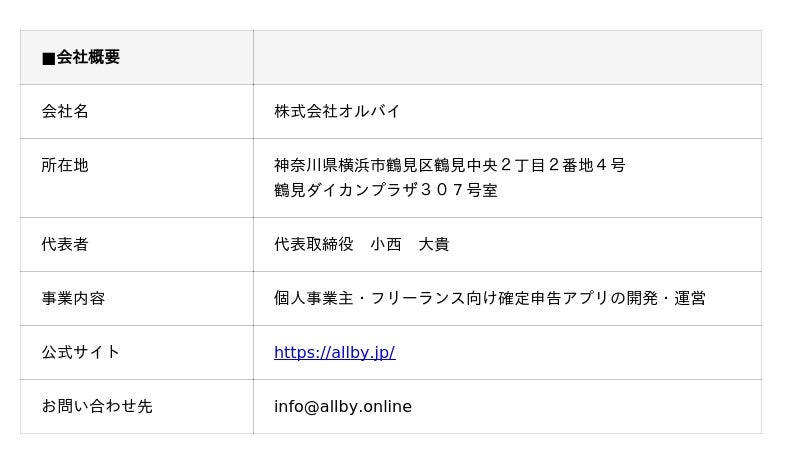Viewport: 800px width, 464px height.
Task: Click the empty header cell beside 会社概要
Action: [x=506, y=58]
